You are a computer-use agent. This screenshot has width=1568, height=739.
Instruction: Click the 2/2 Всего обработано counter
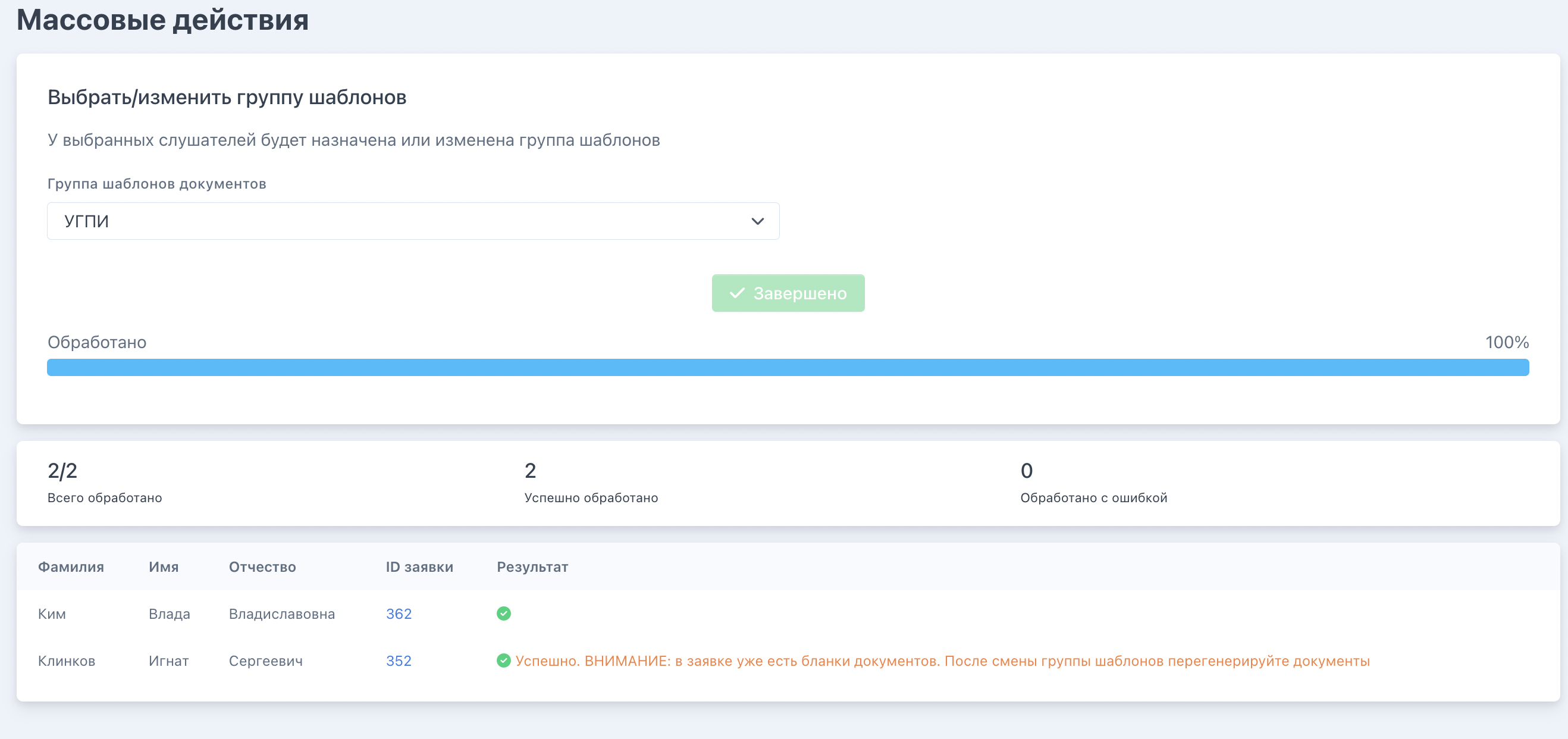(105, 483)
